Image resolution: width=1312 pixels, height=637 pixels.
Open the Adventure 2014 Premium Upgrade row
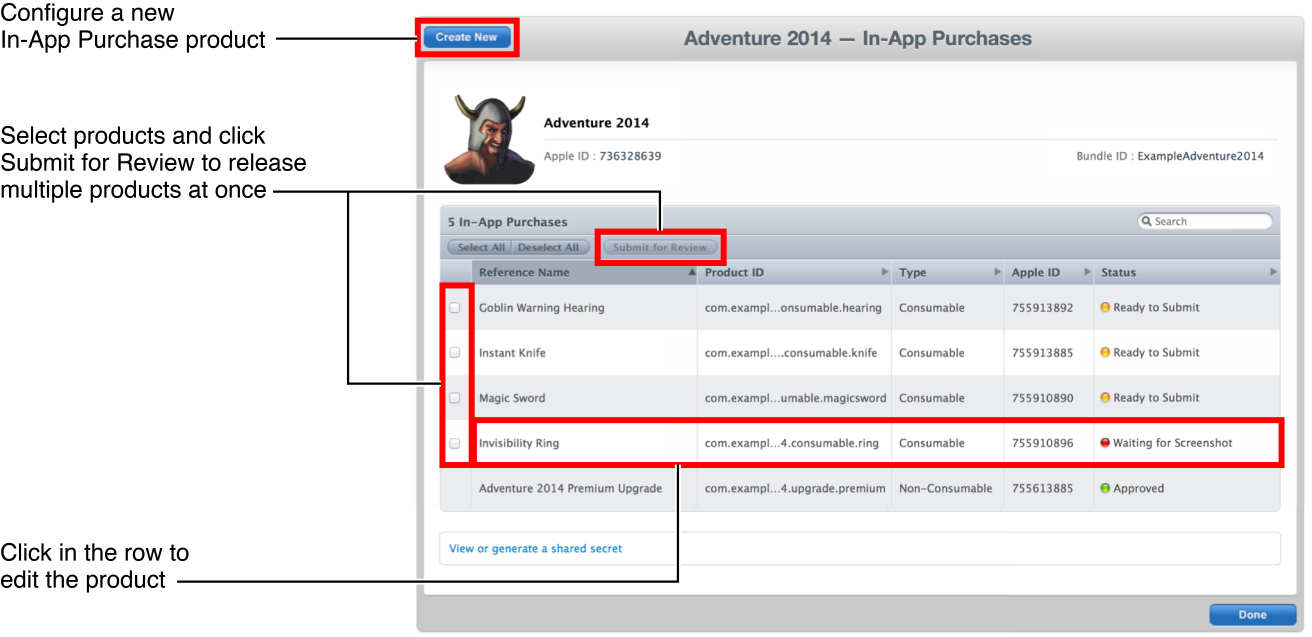pyautogui.click(x=570, y=489)
